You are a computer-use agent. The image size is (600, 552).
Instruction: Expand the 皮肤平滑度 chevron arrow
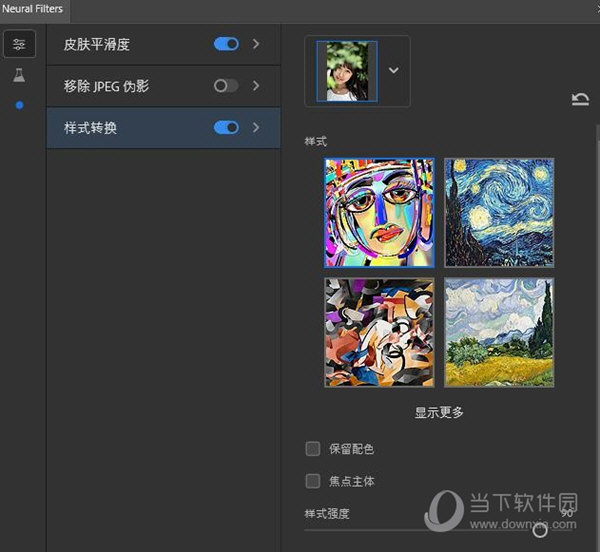[256, 44]
